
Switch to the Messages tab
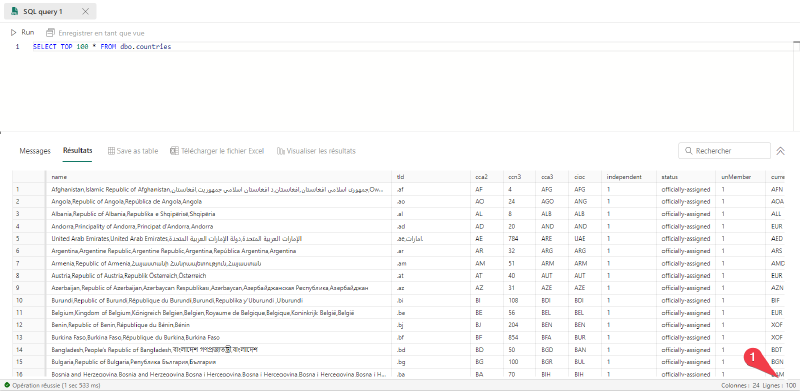(35, 151)
